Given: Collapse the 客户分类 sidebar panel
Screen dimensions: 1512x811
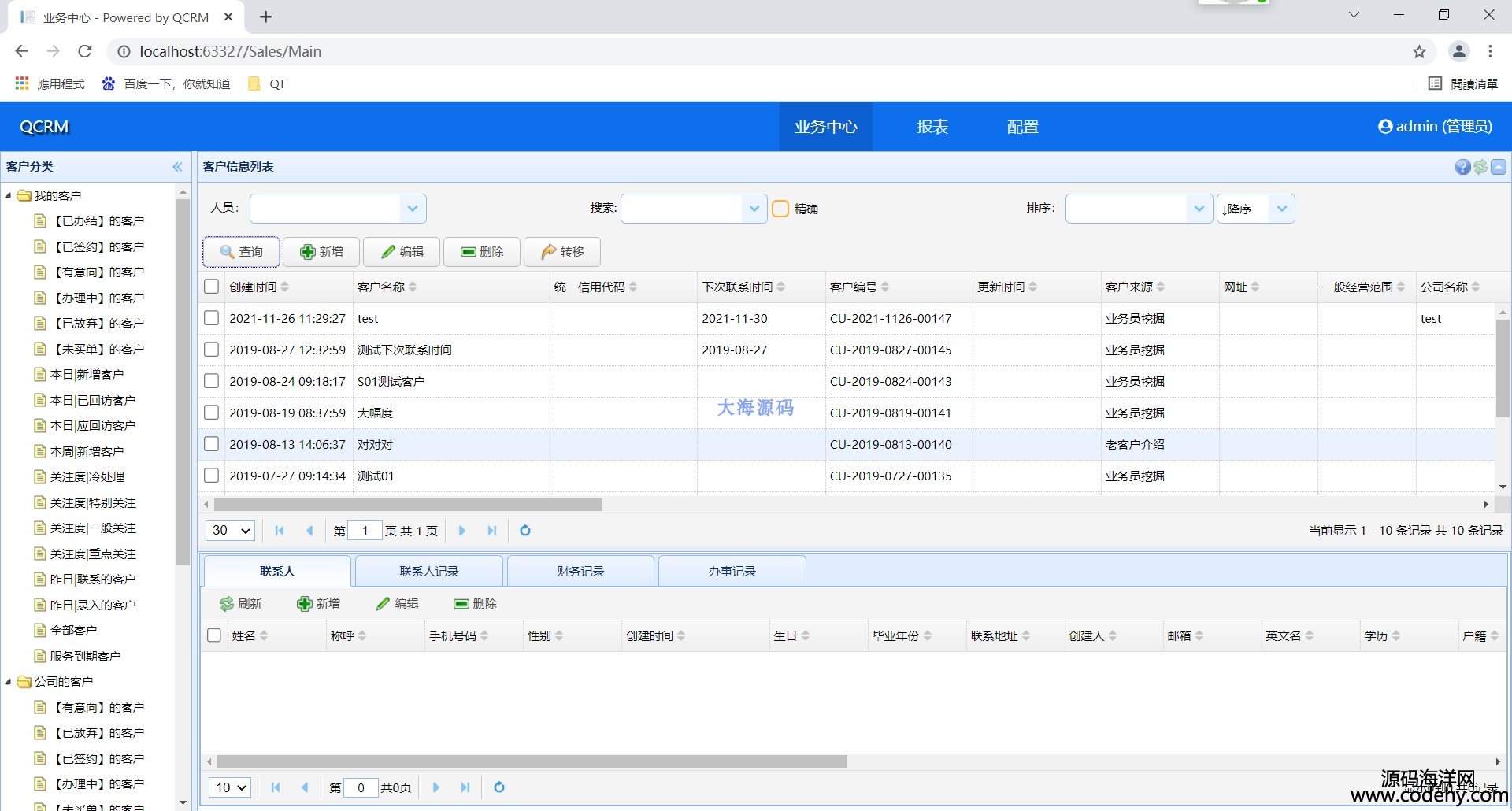Looking at the screenshot, I should click(x=177, y=167).
